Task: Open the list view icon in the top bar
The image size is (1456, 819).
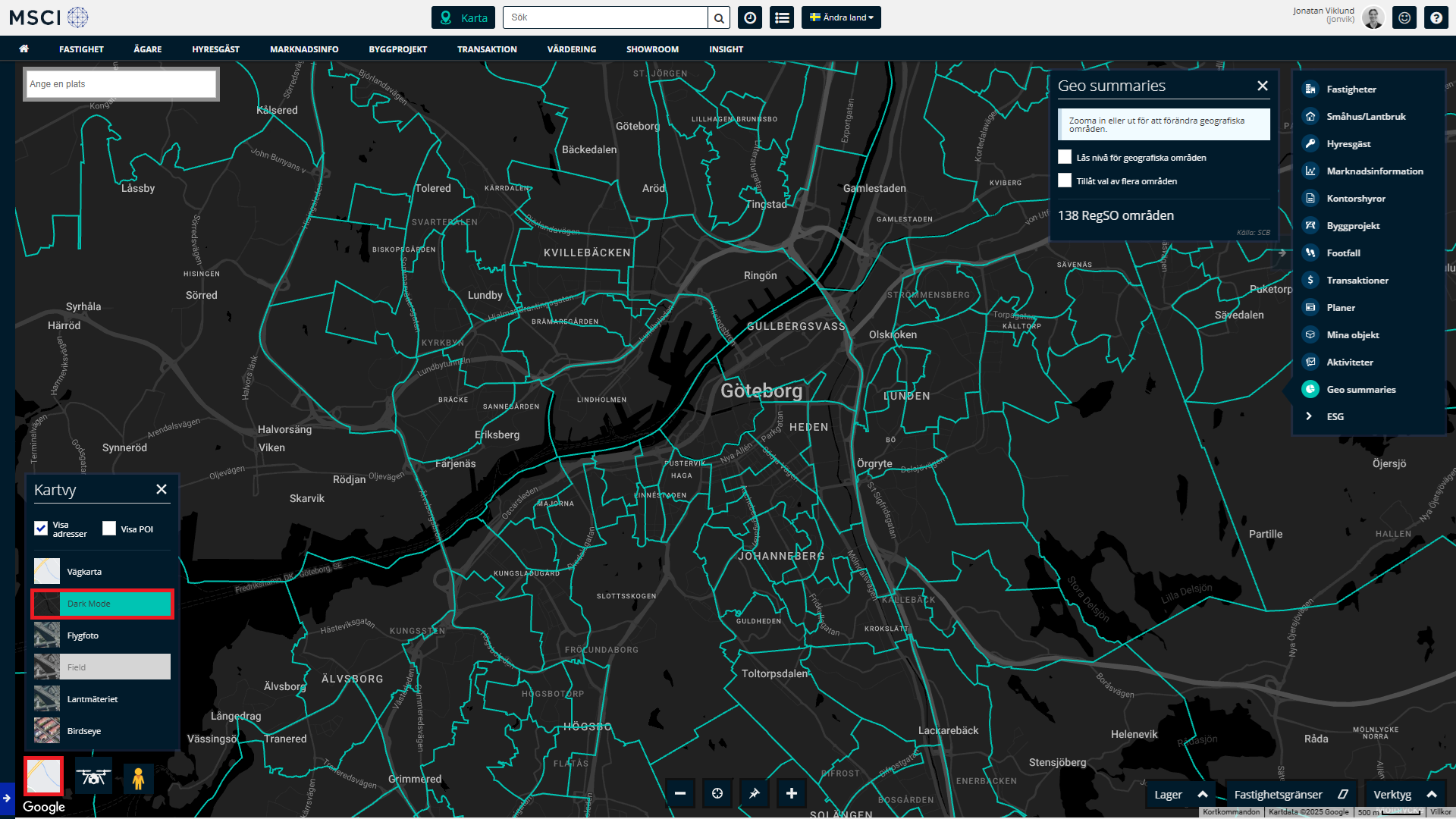Action: (x=782, y=17)
